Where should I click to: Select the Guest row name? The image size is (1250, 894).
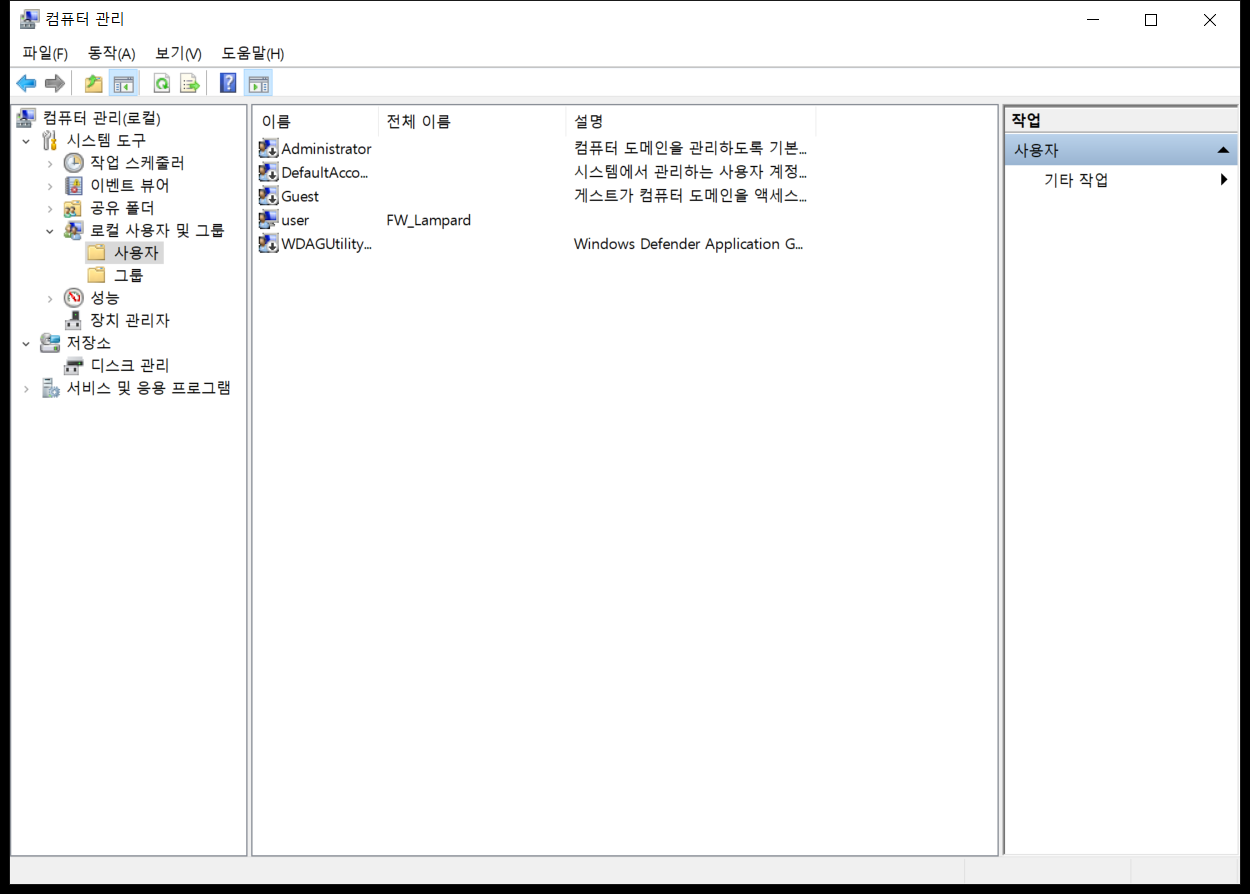300,196
